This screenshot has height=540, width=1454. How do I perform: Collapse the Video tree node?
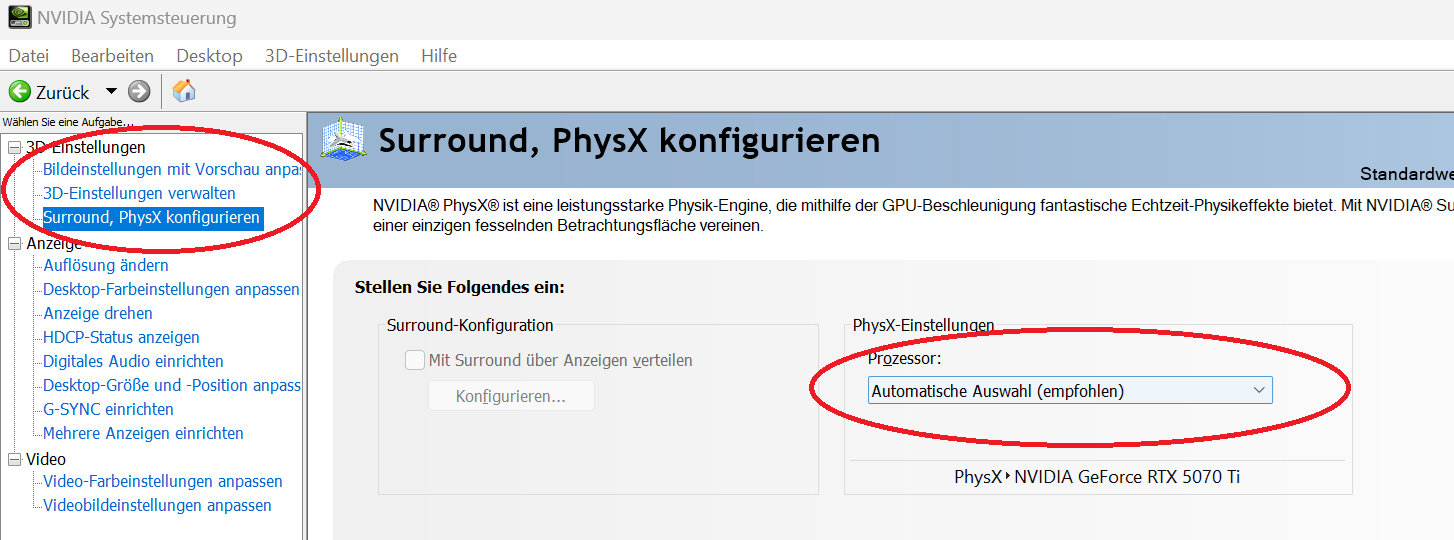coord(14,460)
